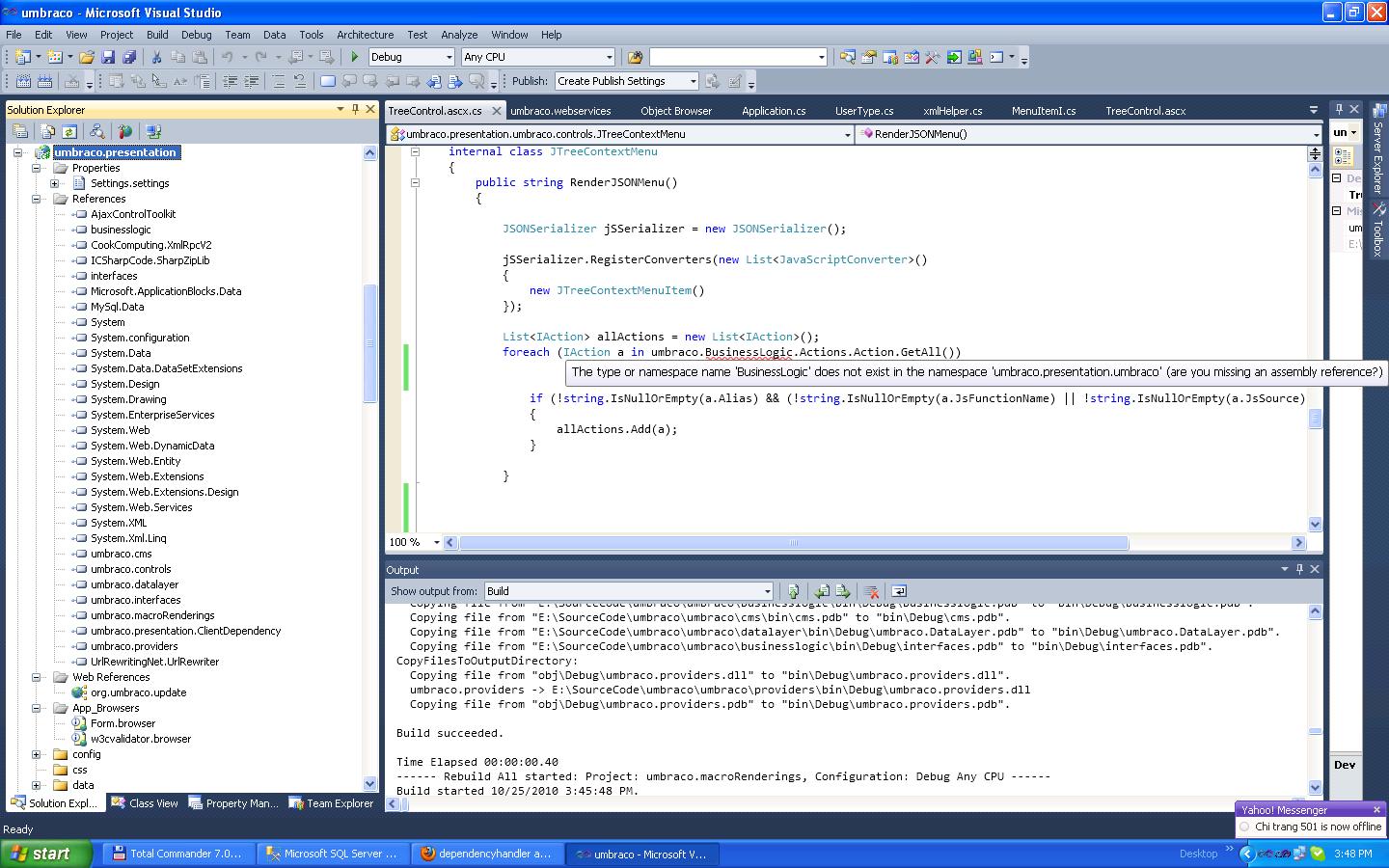Click the Solution Explorer vertical scrollbar thumb
Viewport: 1389px width, 868px height.
pyautogui.click(x=369, y=343)
